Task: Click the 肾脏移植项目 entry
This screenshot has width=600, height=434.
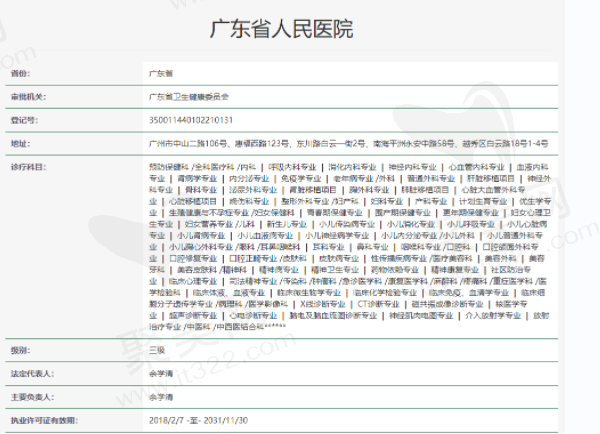Action: point(313,190)
